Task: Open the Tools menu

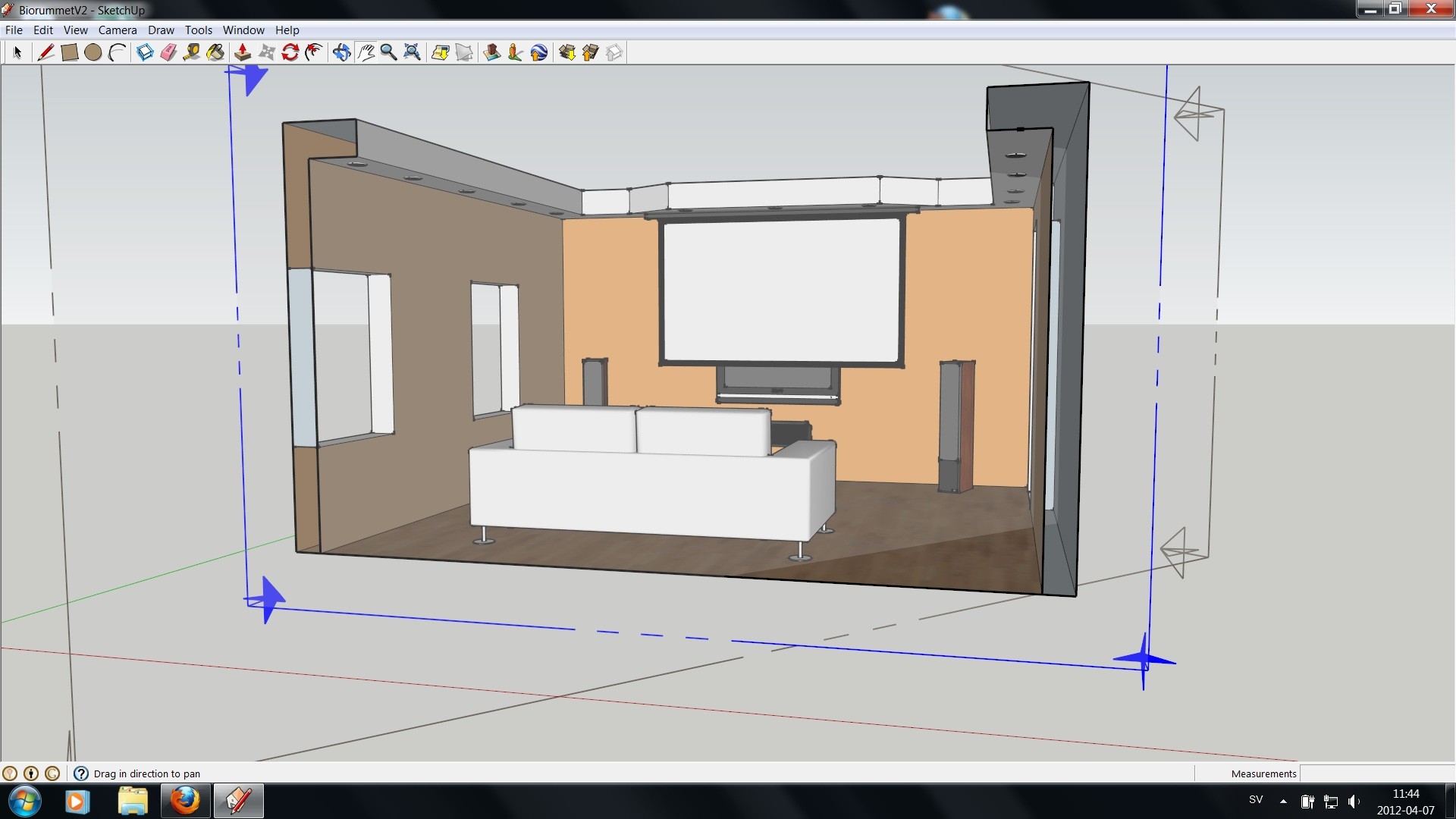Action: [x=198, y=30]
